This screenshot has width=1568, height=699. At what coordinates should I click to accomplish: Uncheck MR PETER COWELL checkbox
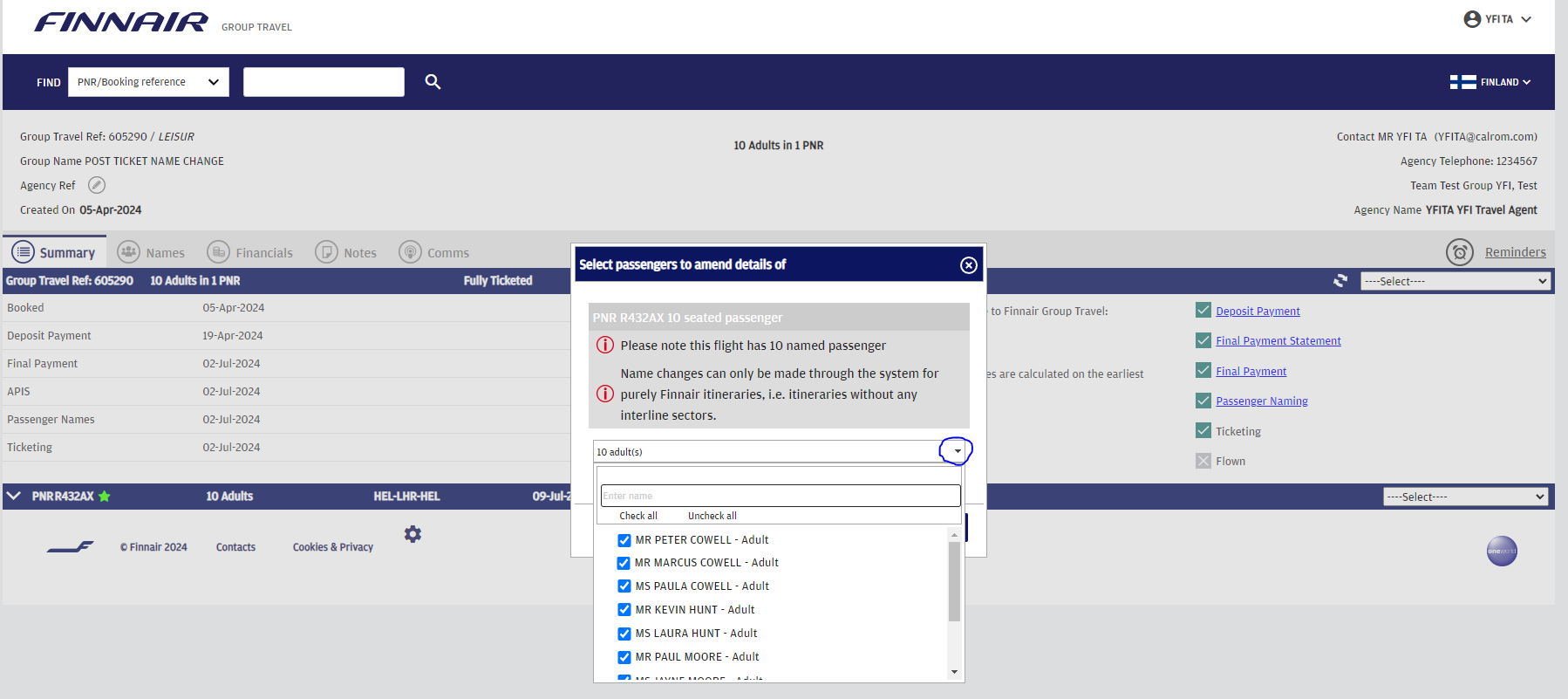point(624,540)
